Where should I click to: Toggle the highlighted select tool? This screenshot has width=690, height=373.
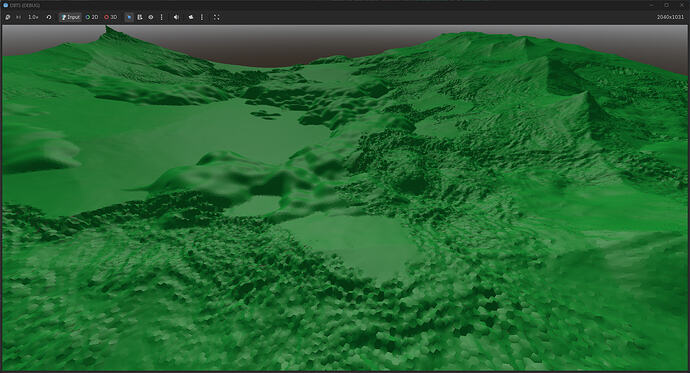point(129,17)
